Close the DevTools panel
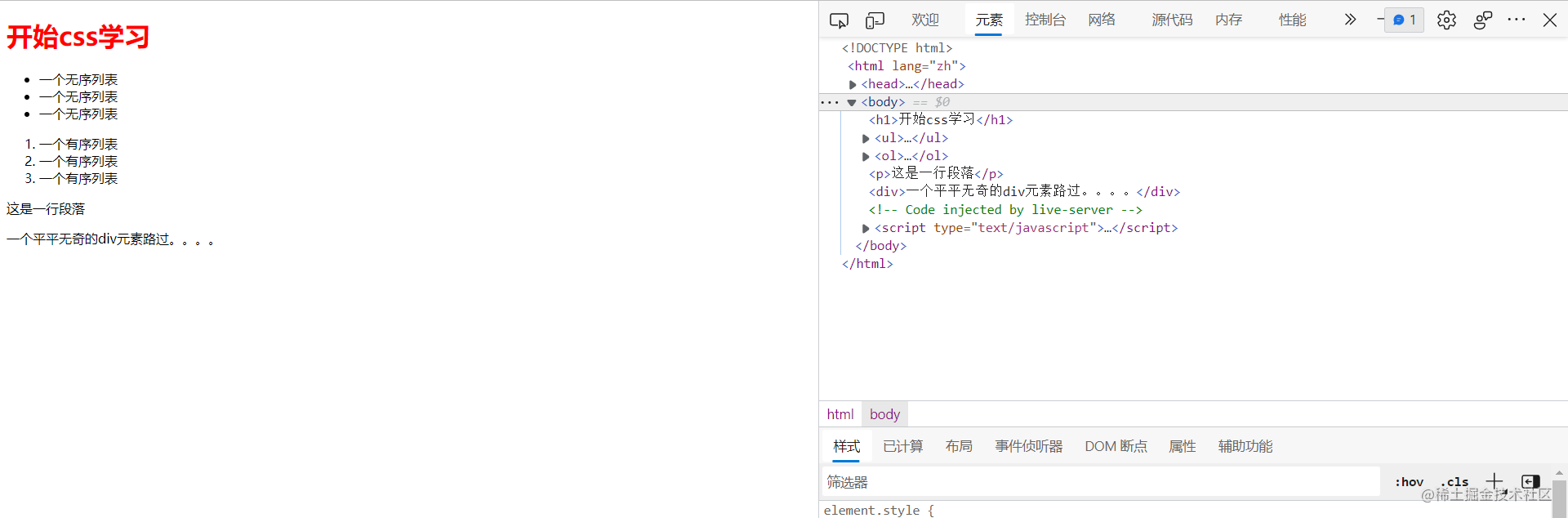The height and width of the screenshot is (518, 1568). tap(1549, 20)
